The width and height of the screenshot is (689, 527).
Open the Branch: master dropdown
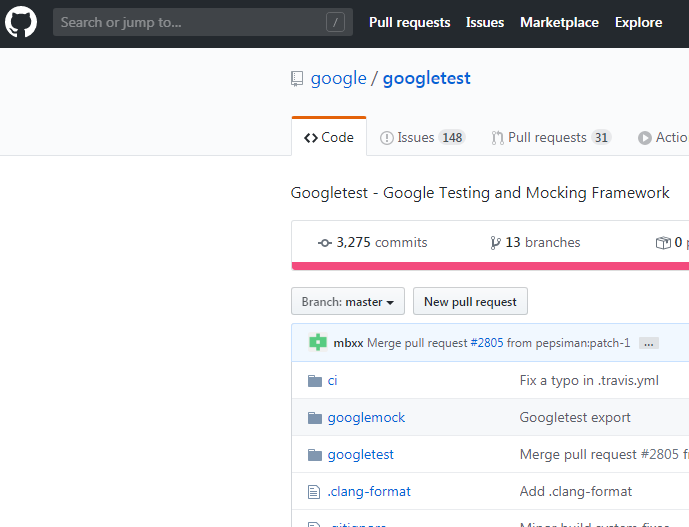point(348,302)
